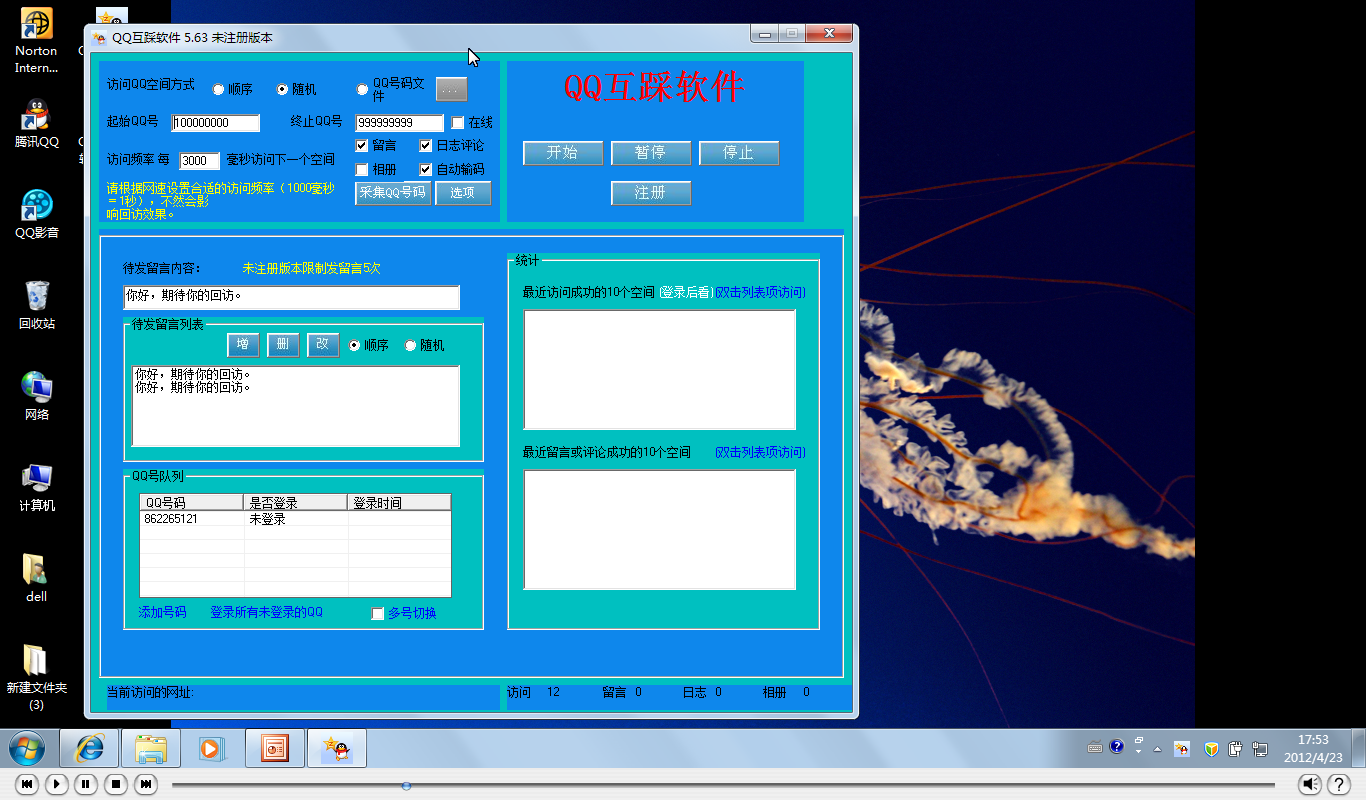Click the 访问频率 milliseconds field
The height and width of the screenshot is (800, 1366).
[x=200, y=161]
